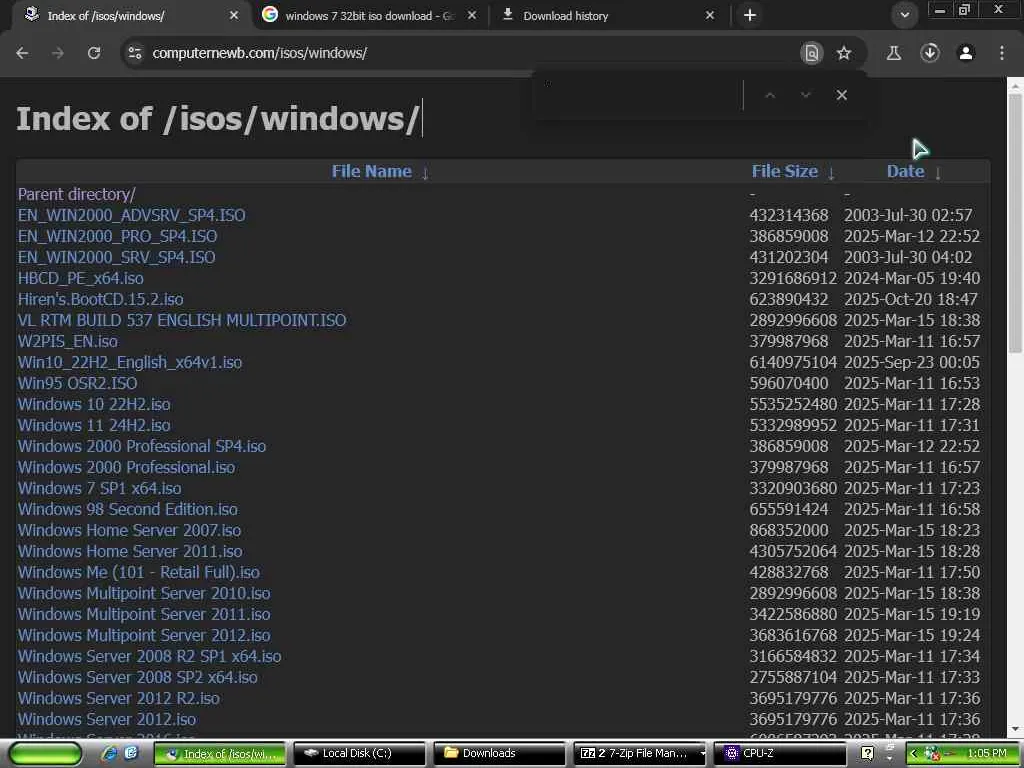This screenshot has height=768, width=1024.
Task: Click Hiren's.BootCD.15.2.iso link
Action: (x=101, y=299)
